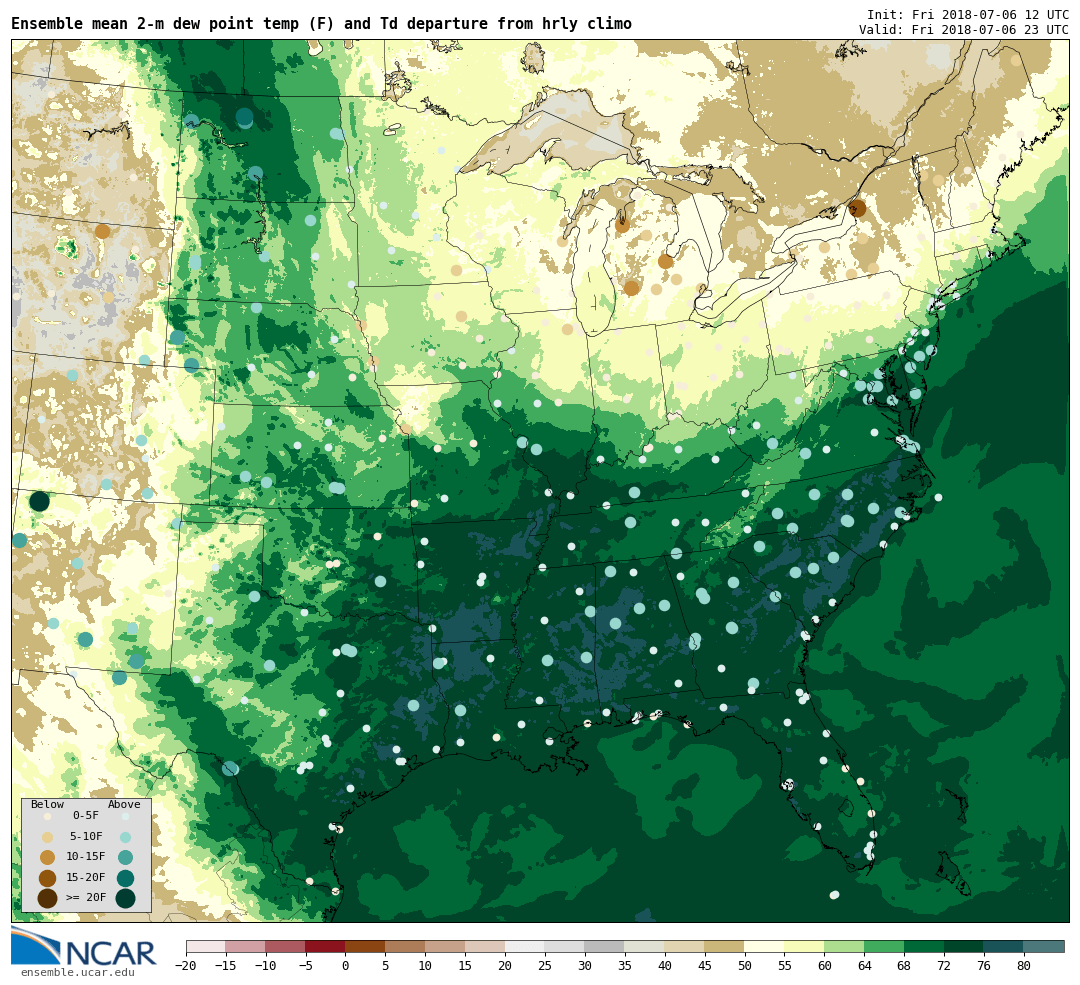Click the colorbar swatch between 15 and 20

pos(486,946)
